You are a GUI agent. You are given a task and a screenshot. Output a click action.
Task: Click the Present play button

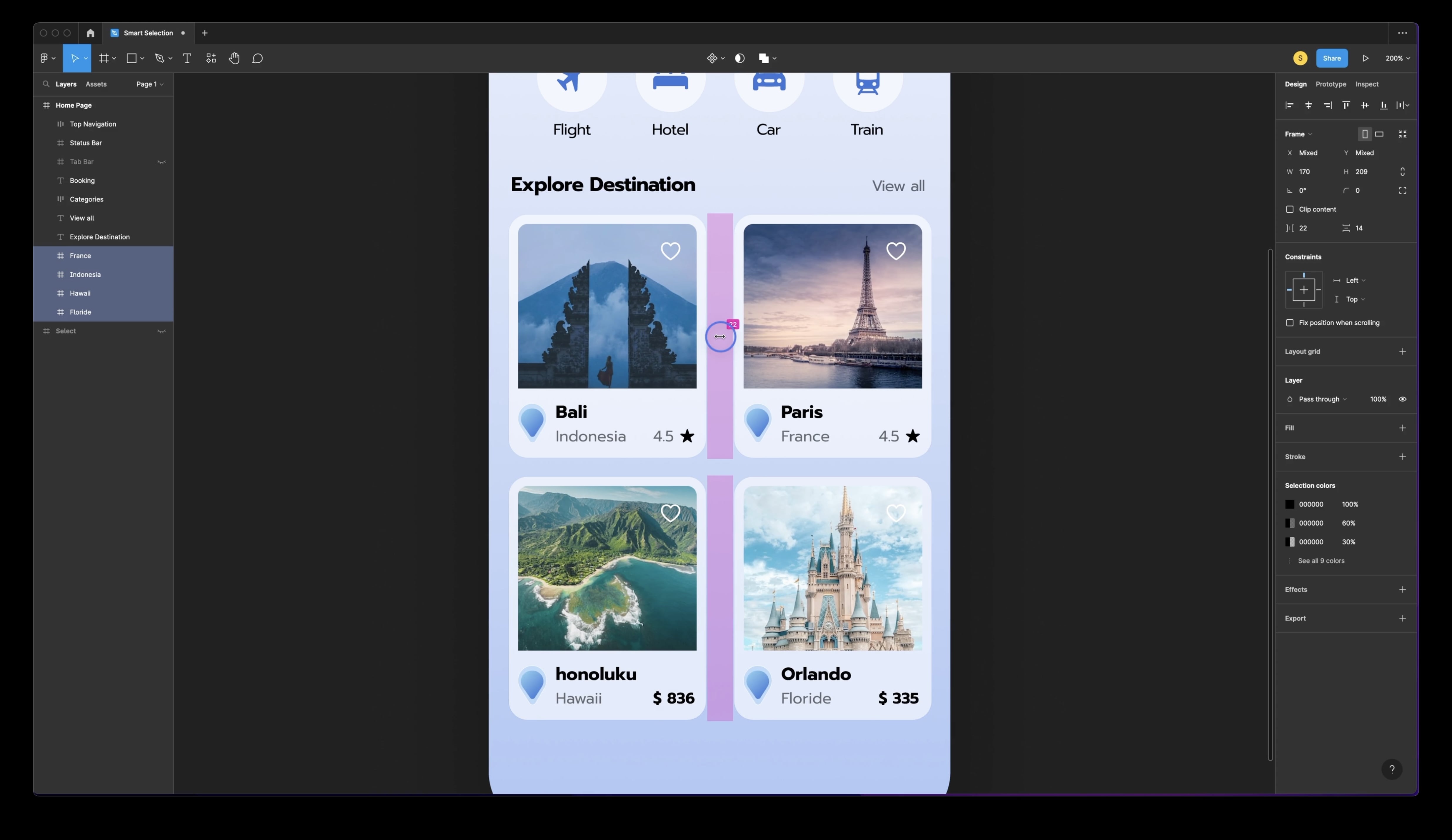click(x=1365, y=58)
